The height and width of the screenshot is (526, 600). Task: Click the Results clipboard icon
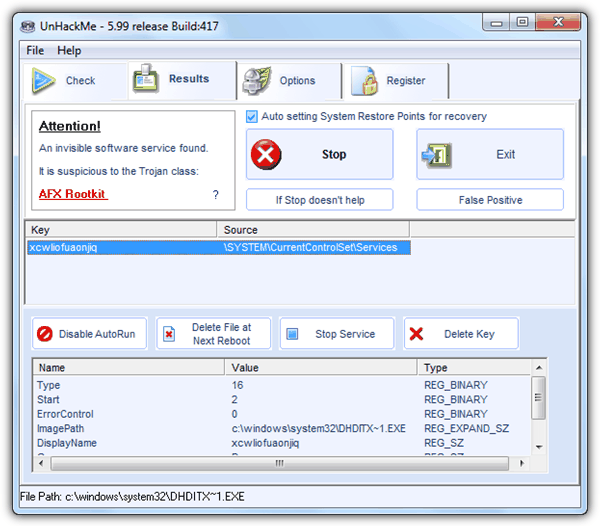pyautogui.click(x=145, y=78)
